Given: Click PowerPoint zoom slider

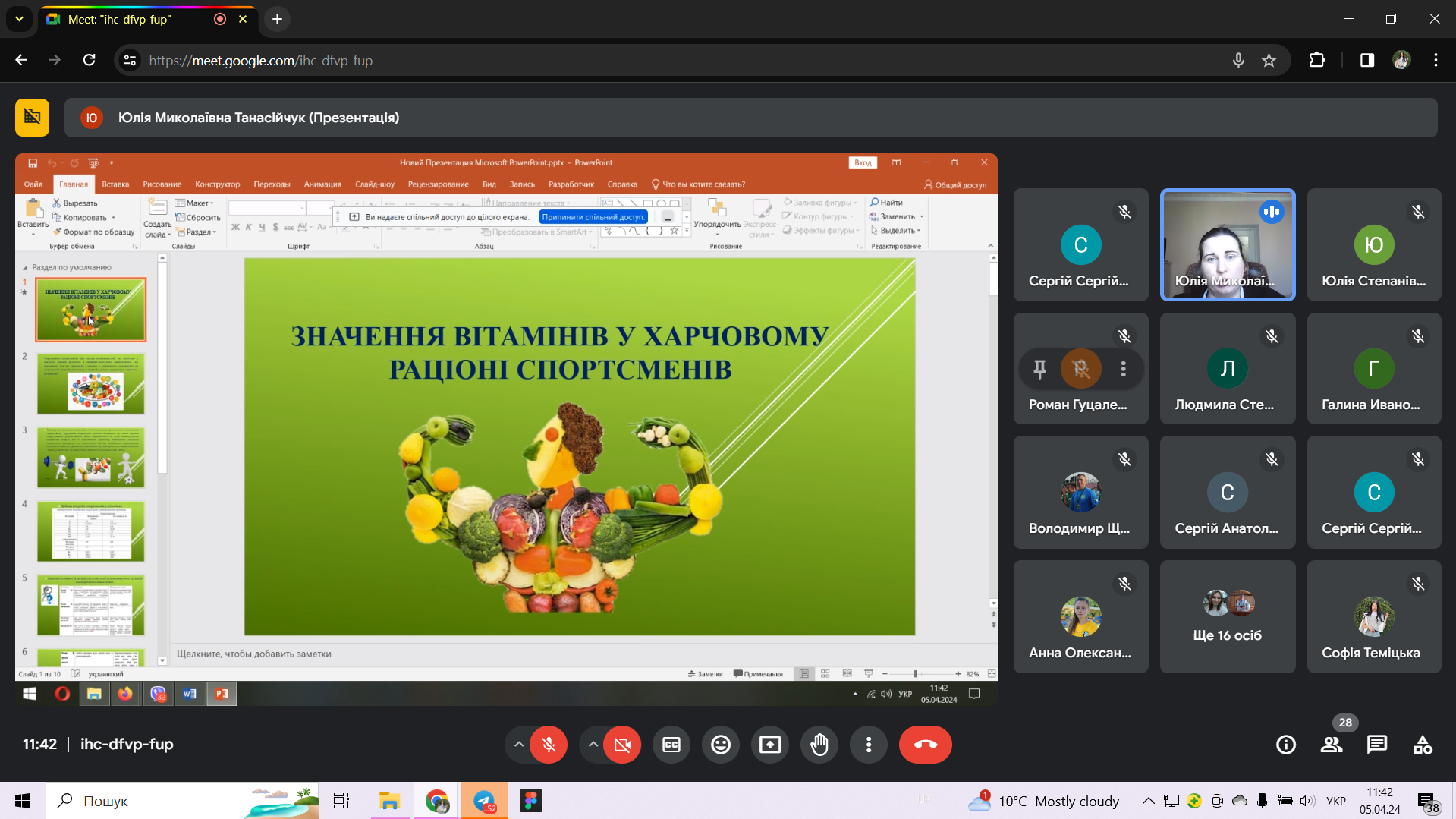Looking at the screenshot, I should click(921, 674).
